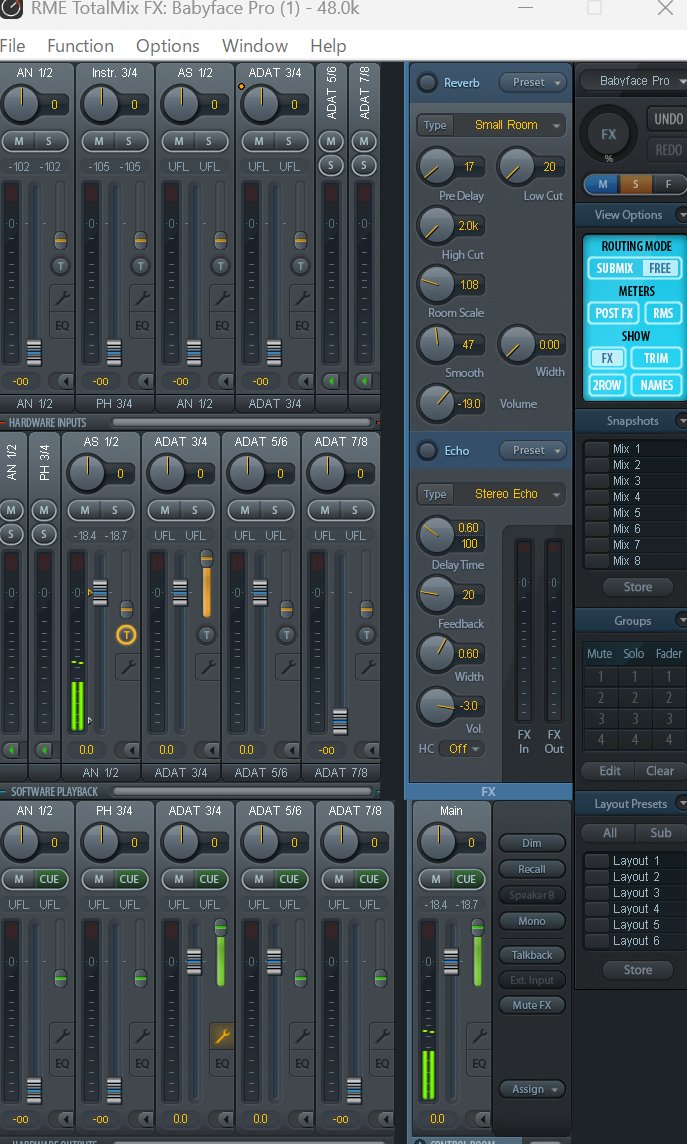The image size is (687, 1144).
Task: Collapse the View Options section
Action: click(682, 214)
